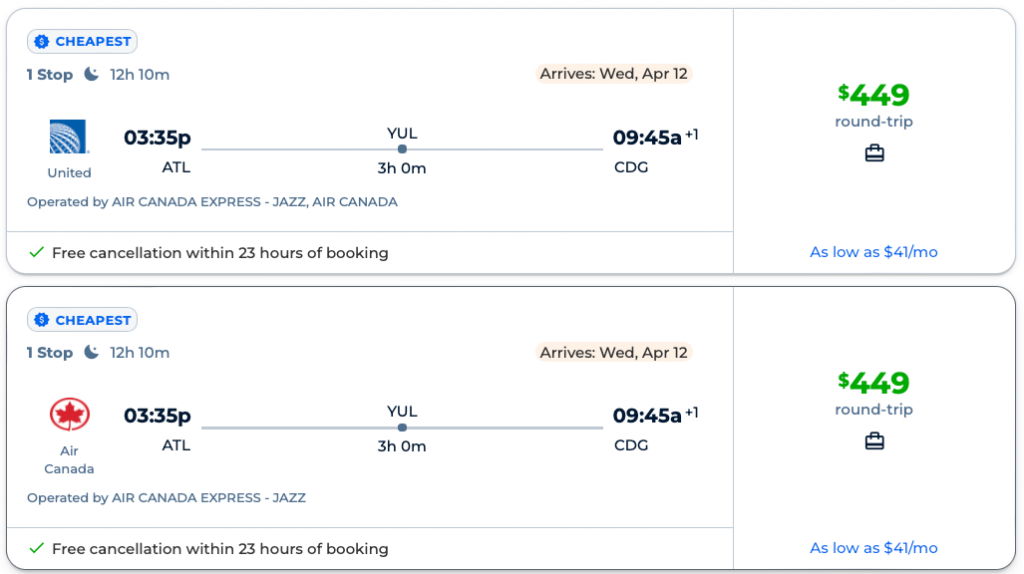Click the '1 Stop' label on the Air Canada flight

tap(50, 352)
